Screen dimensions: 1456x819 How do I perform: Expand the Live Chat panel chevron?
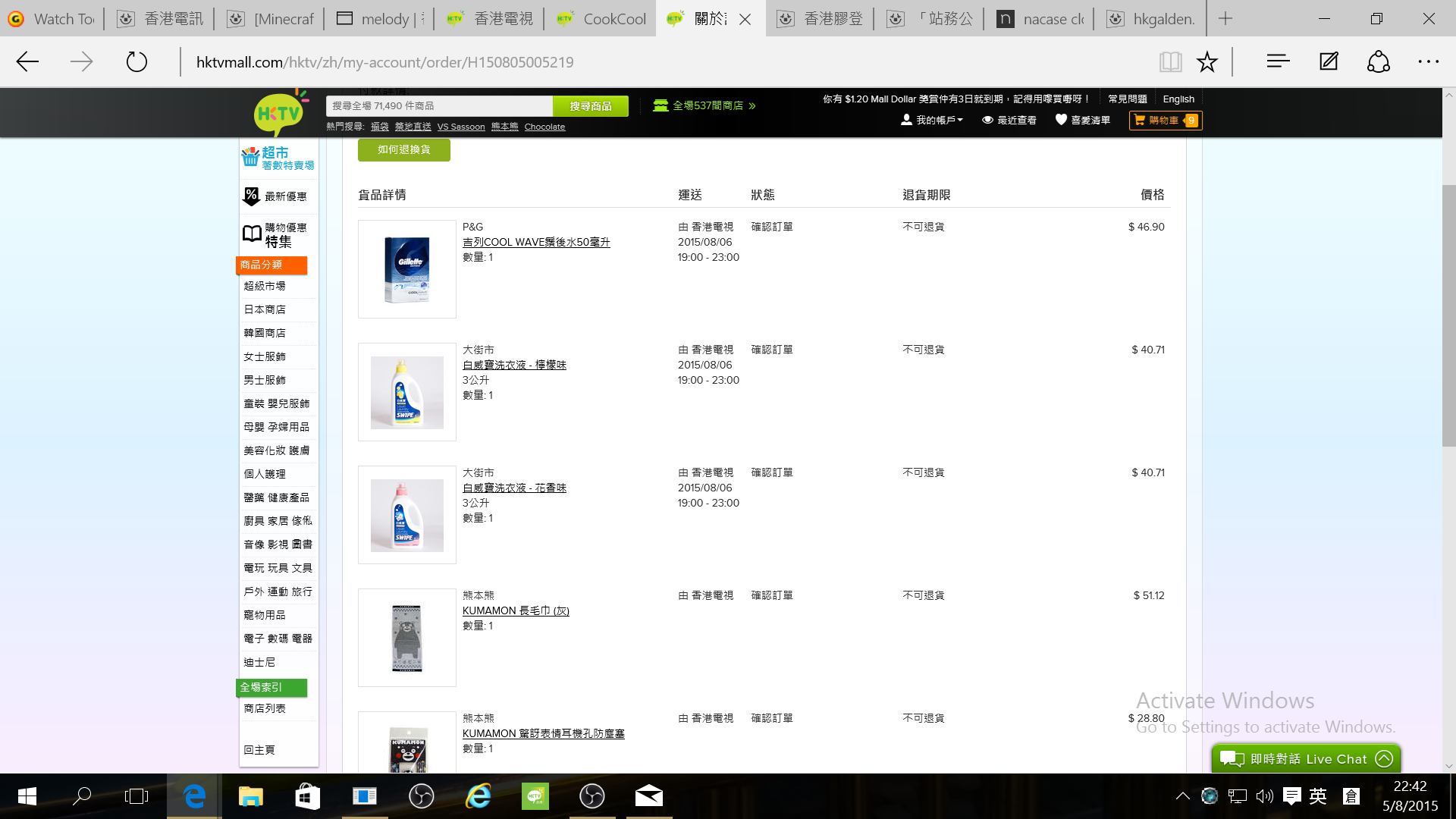pyautogui.click(x=1384, y=758)
